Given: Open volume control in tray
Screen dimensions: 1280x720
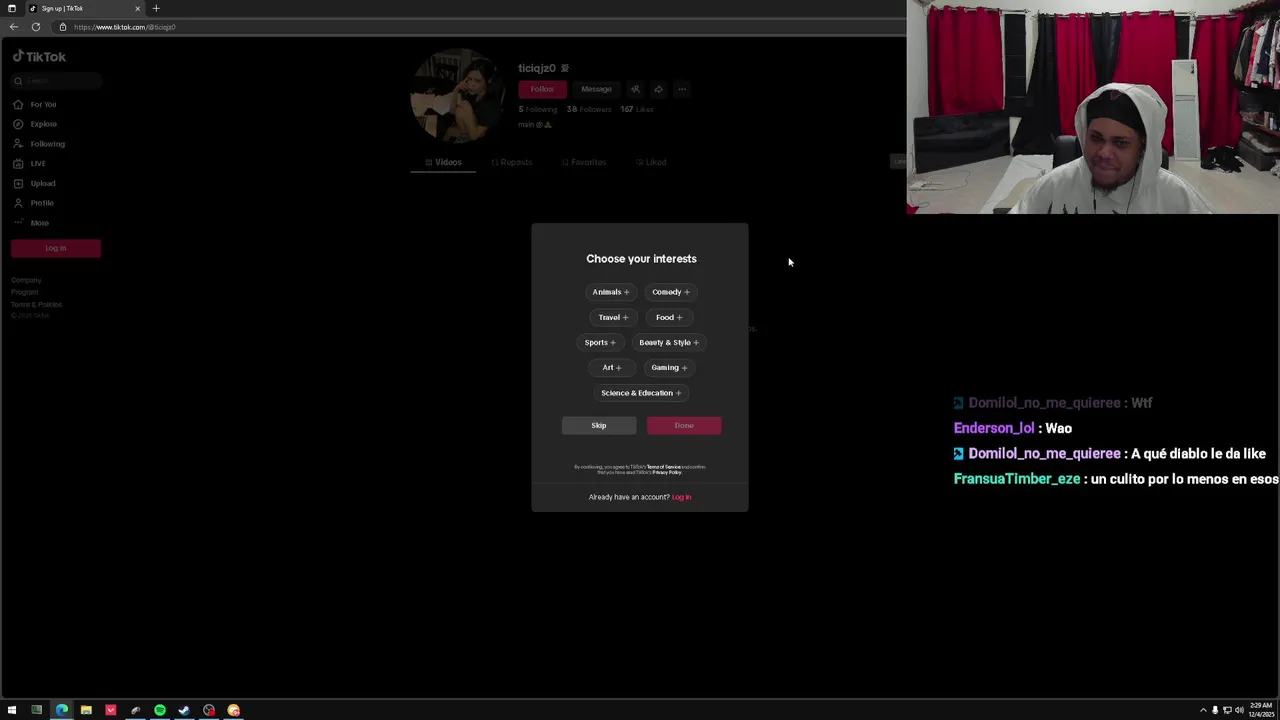Looking at the screenshot, I should [x=1239, y=710].
